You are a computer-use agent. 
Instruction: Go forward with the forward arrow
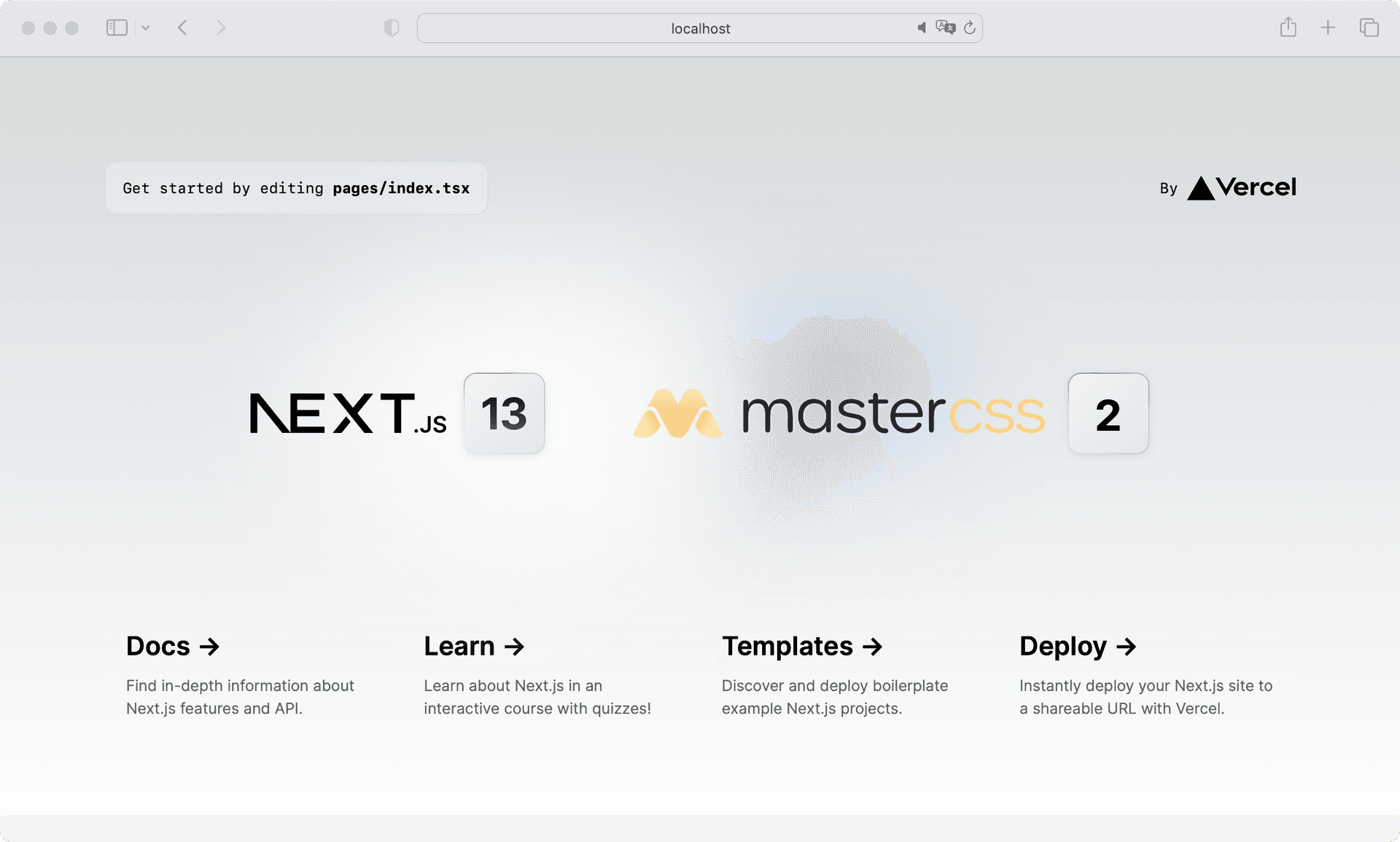pos(221,28)
